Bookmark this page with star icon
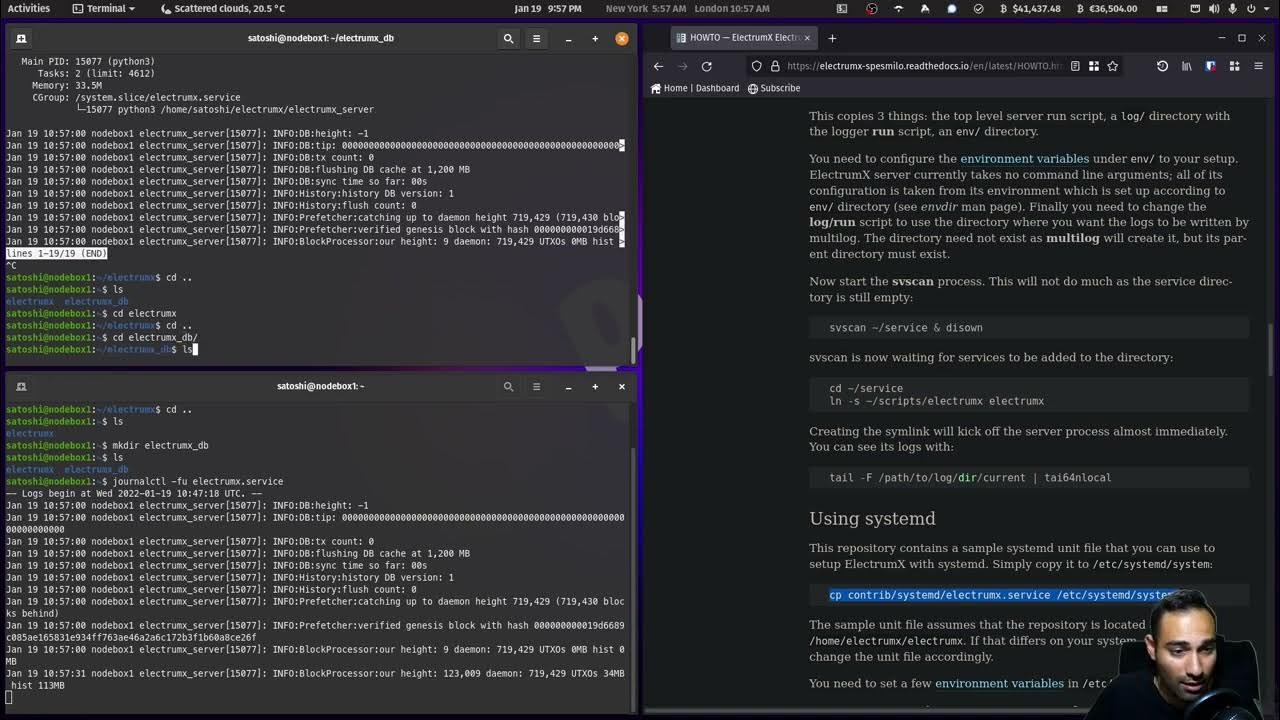The width and height of the screenshot is (1280, 720). (x=1112, y=66)
